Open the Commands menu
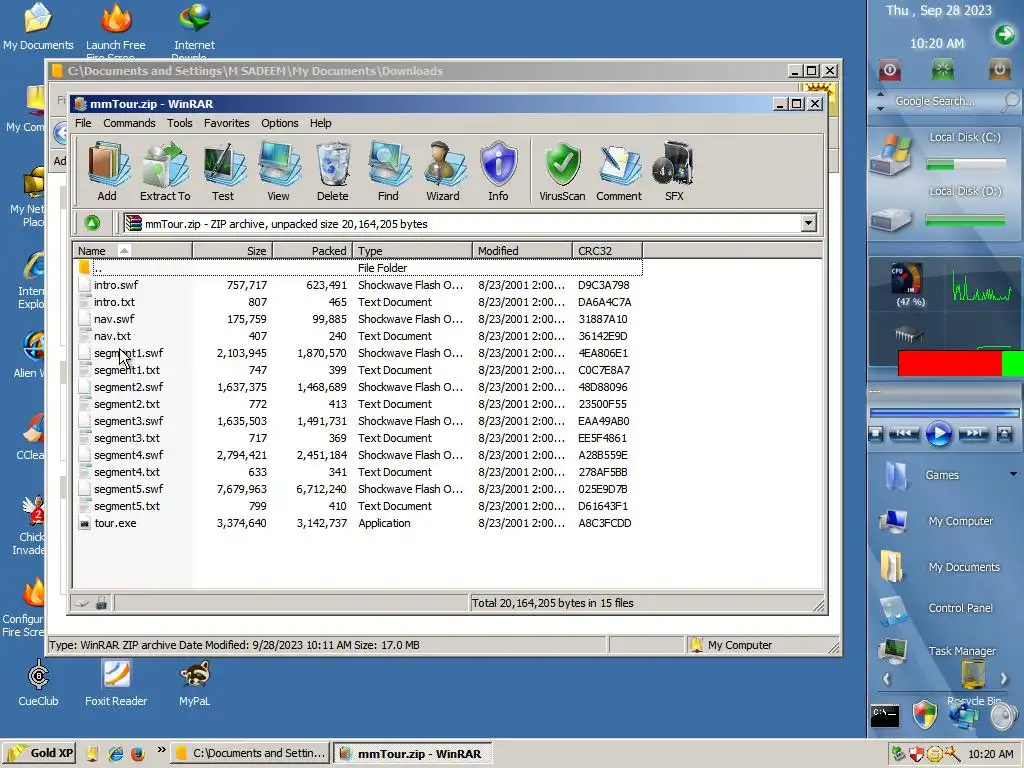 point(129,123)
